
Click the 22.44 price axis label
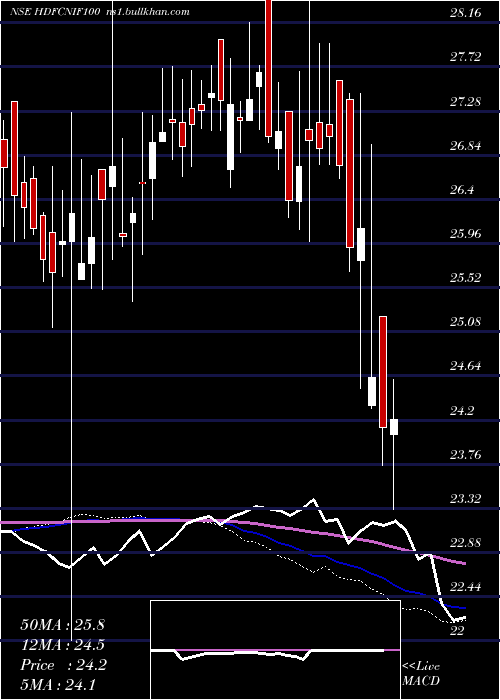coord(465,587)
